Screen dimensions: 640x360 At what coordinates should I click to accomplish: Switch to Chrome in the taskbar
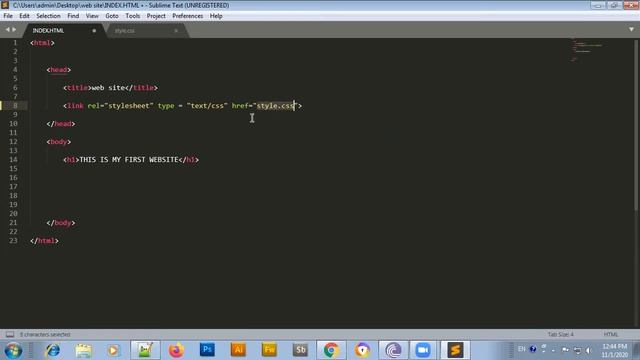click(331, 350)
